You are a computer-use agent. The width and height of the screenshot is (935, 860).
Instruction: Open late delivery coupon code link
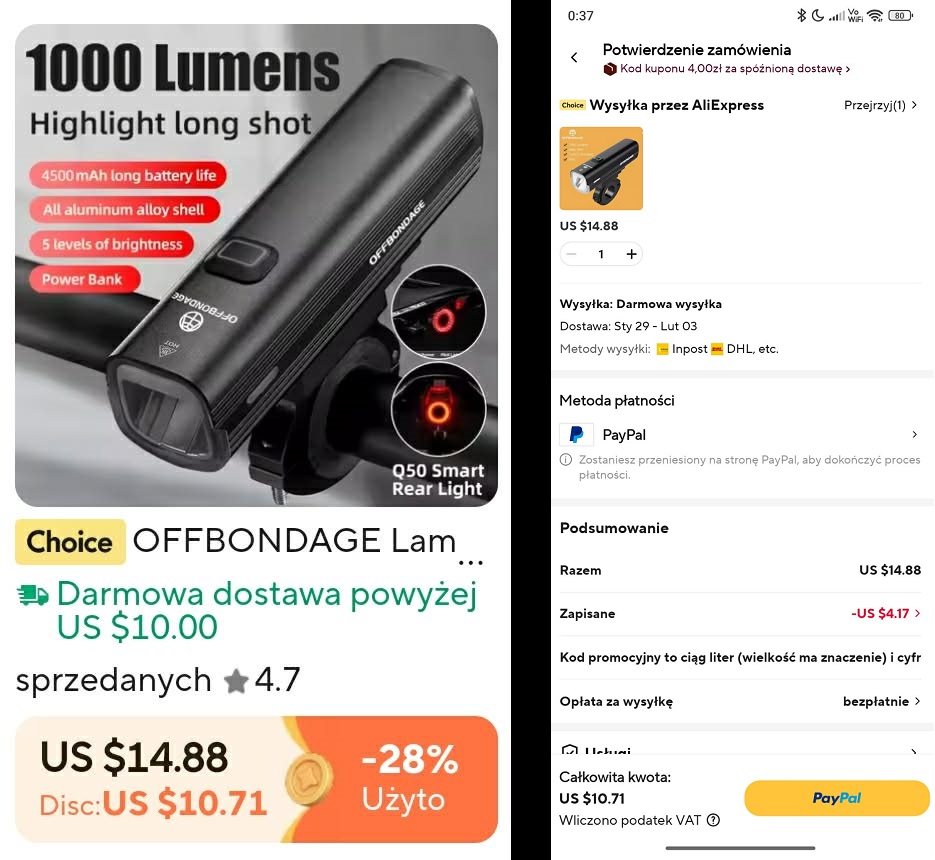(x=727, y=69)
